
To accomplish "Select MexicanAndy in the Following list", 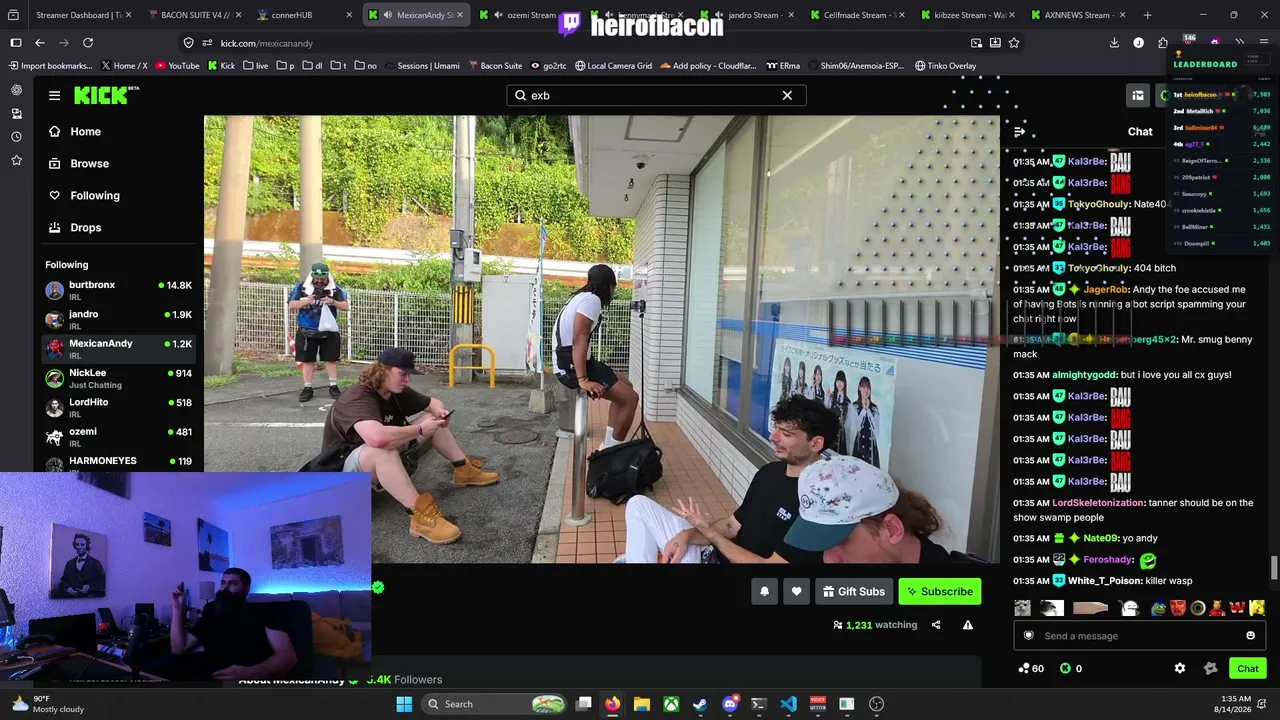I will tap(119, 348).
